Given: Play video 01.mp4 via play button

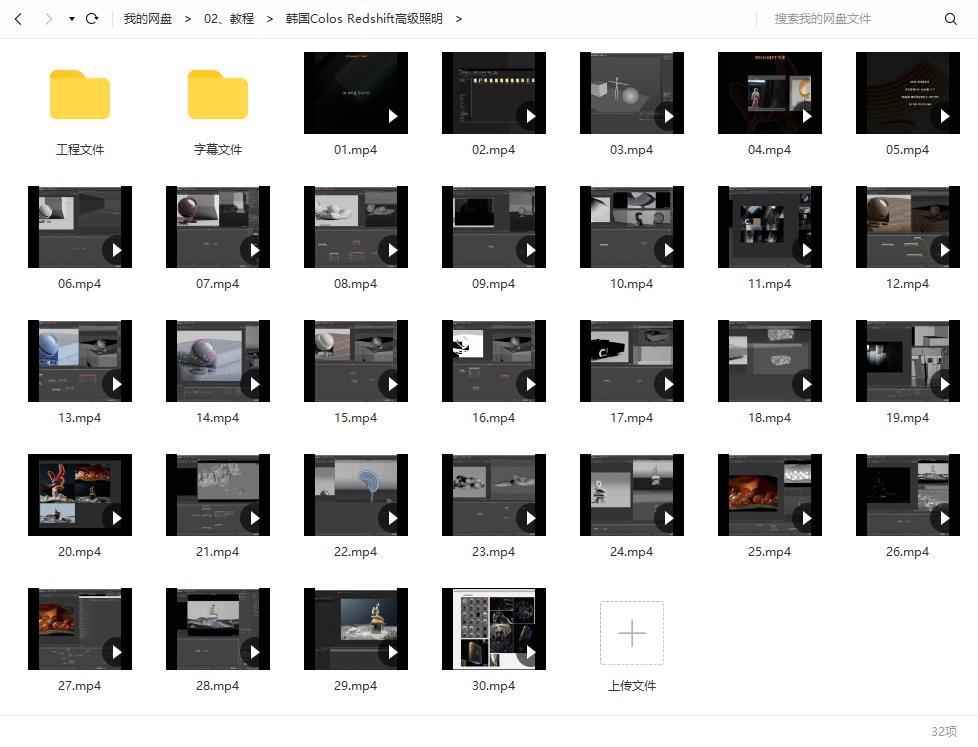Looking at the screenshot, I should [392, 116].
